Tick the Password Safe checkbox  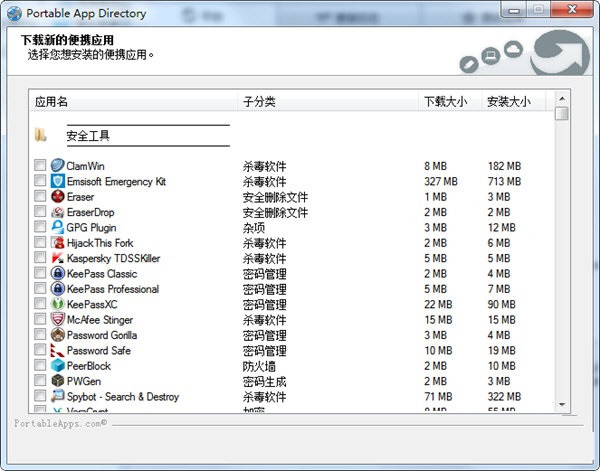(40, 351)
